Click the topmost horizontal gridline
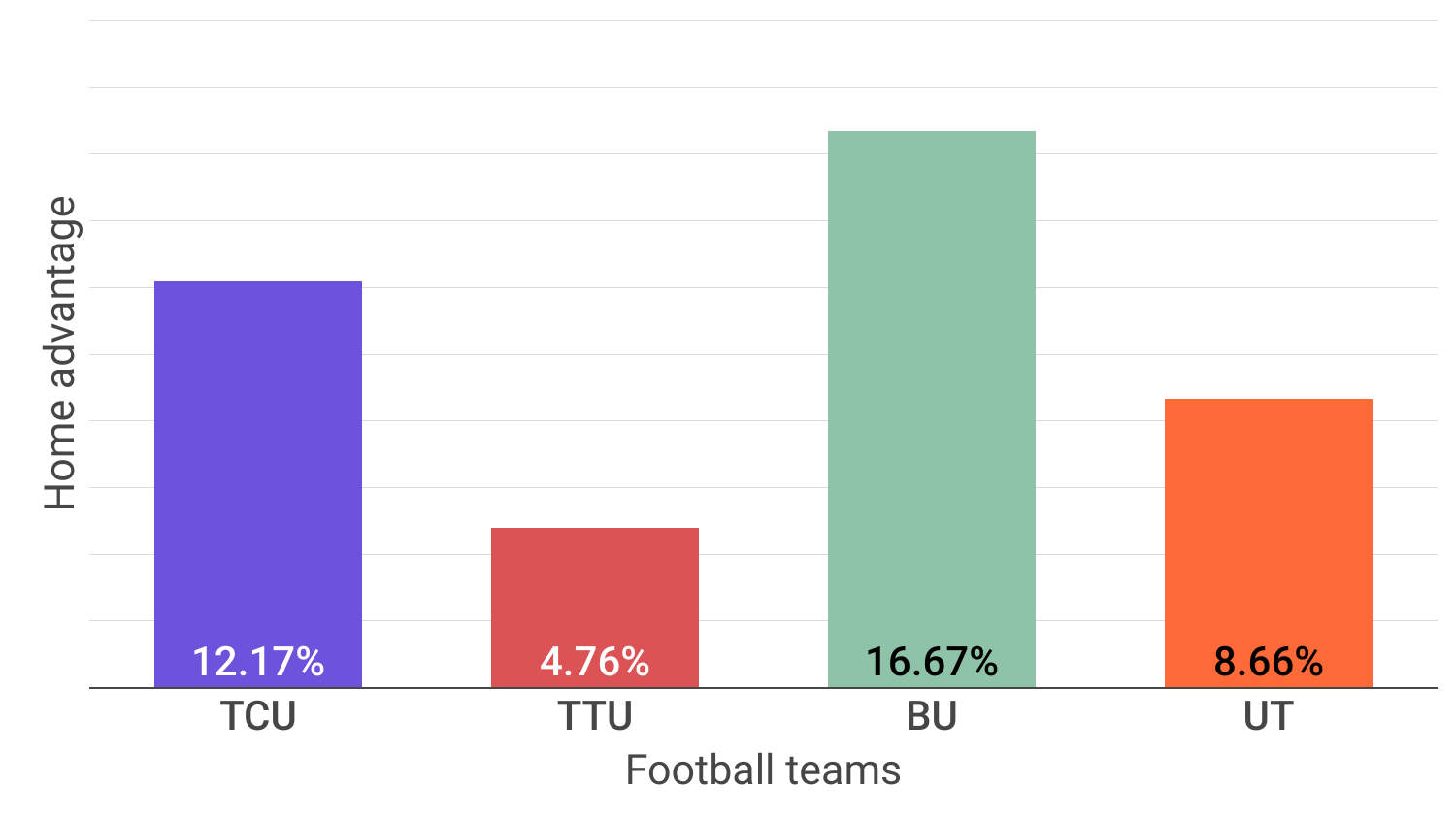The height and width of the screenshot is (819, 1456). pyautogui.click(x=763, y=21)
